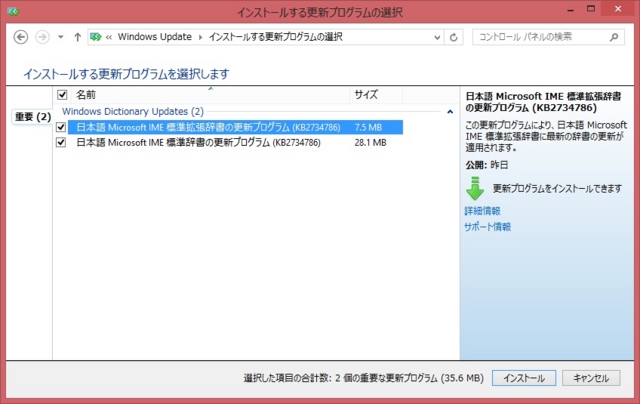Open recent locations dropdown arrow
640x404 pixels.
coord(60,37)
